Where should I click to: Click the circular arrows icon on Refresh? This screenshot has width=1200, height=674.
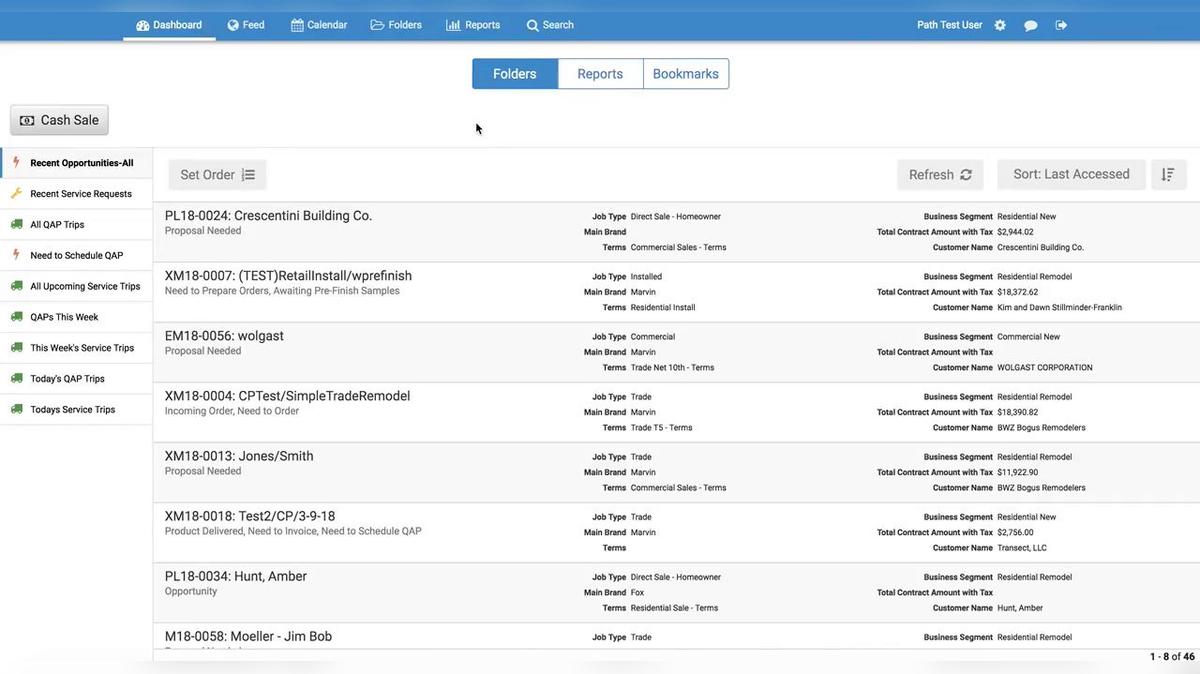[x=966, y=174]
